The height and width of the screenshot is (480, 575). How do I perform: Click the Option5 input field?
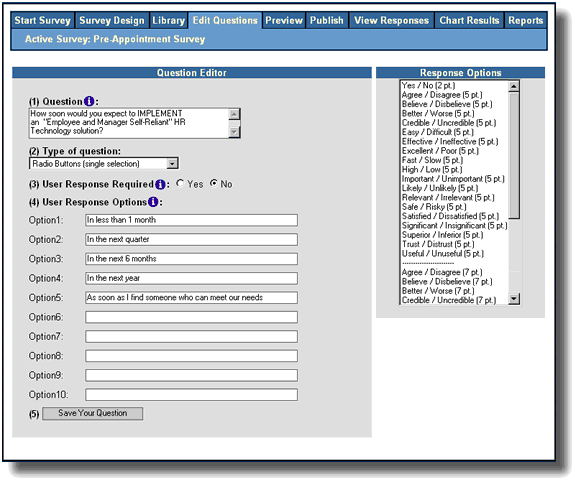click(x=191, y=298)
